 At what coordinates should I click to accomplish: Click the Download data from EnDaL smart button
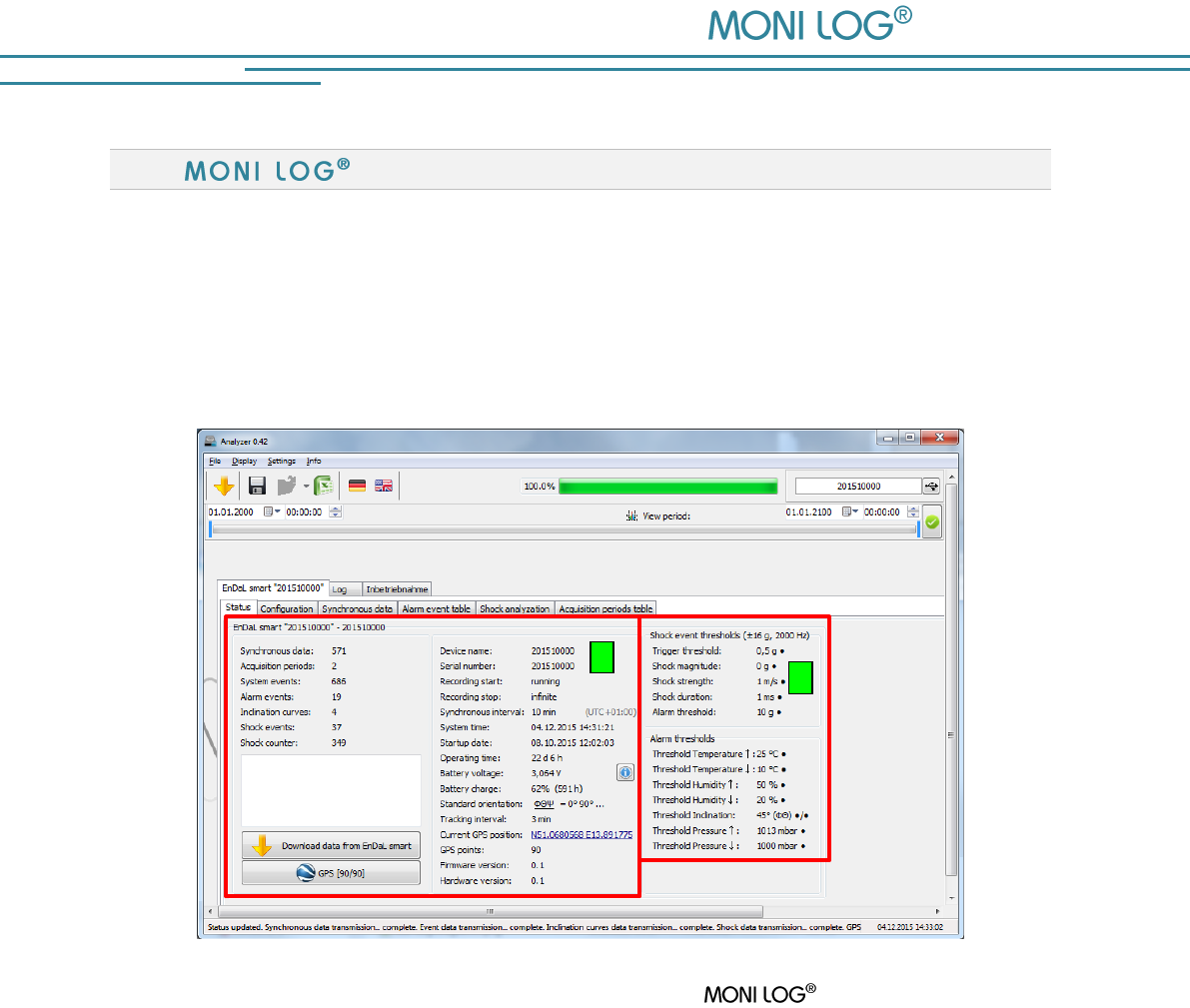pos(331,845)
